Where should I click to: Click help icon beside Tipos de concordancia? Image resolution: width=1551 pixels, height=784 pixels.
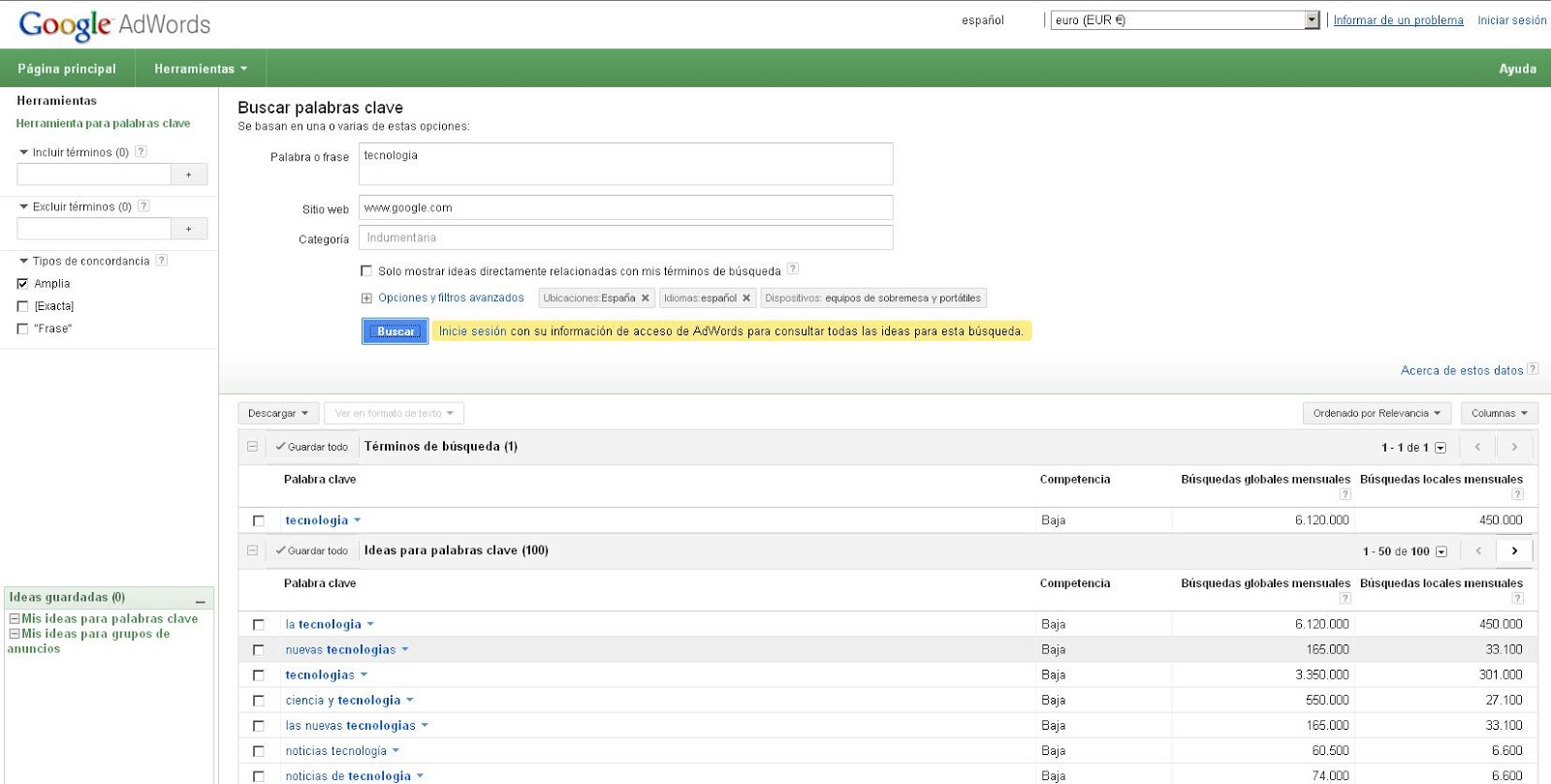[162, 260]
